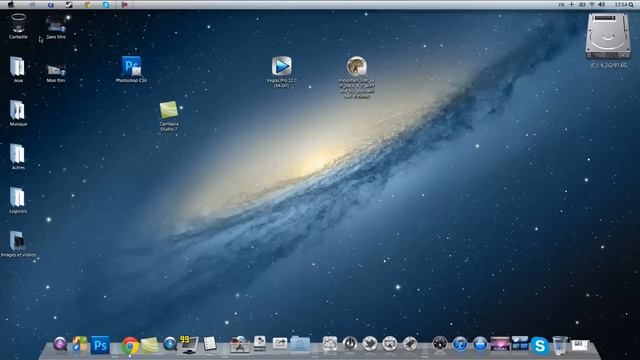Open the Musique folder

coord(18,113)
